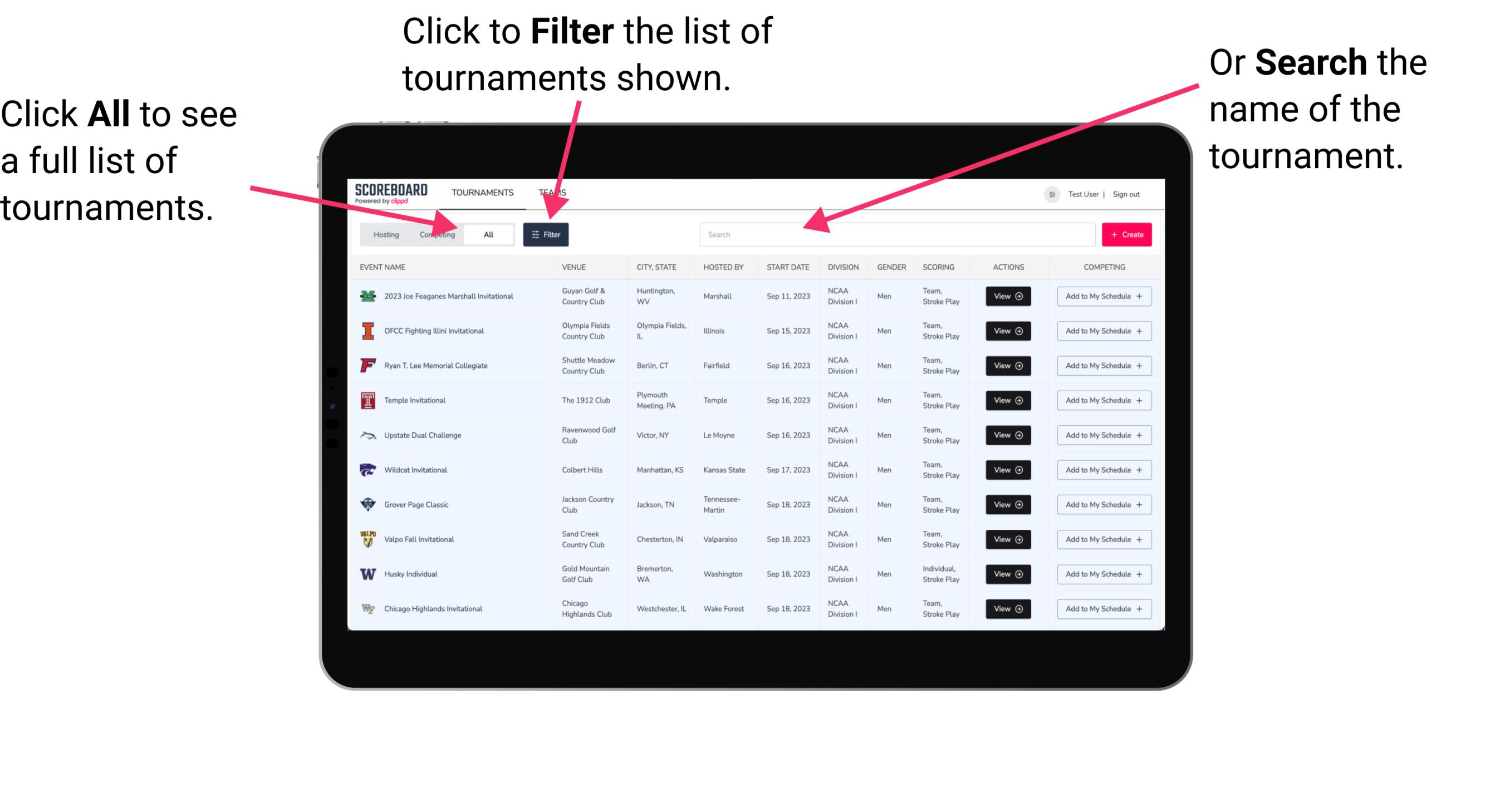
Task: Click the Washington Huskies logo icon
Action: (367, 574)
